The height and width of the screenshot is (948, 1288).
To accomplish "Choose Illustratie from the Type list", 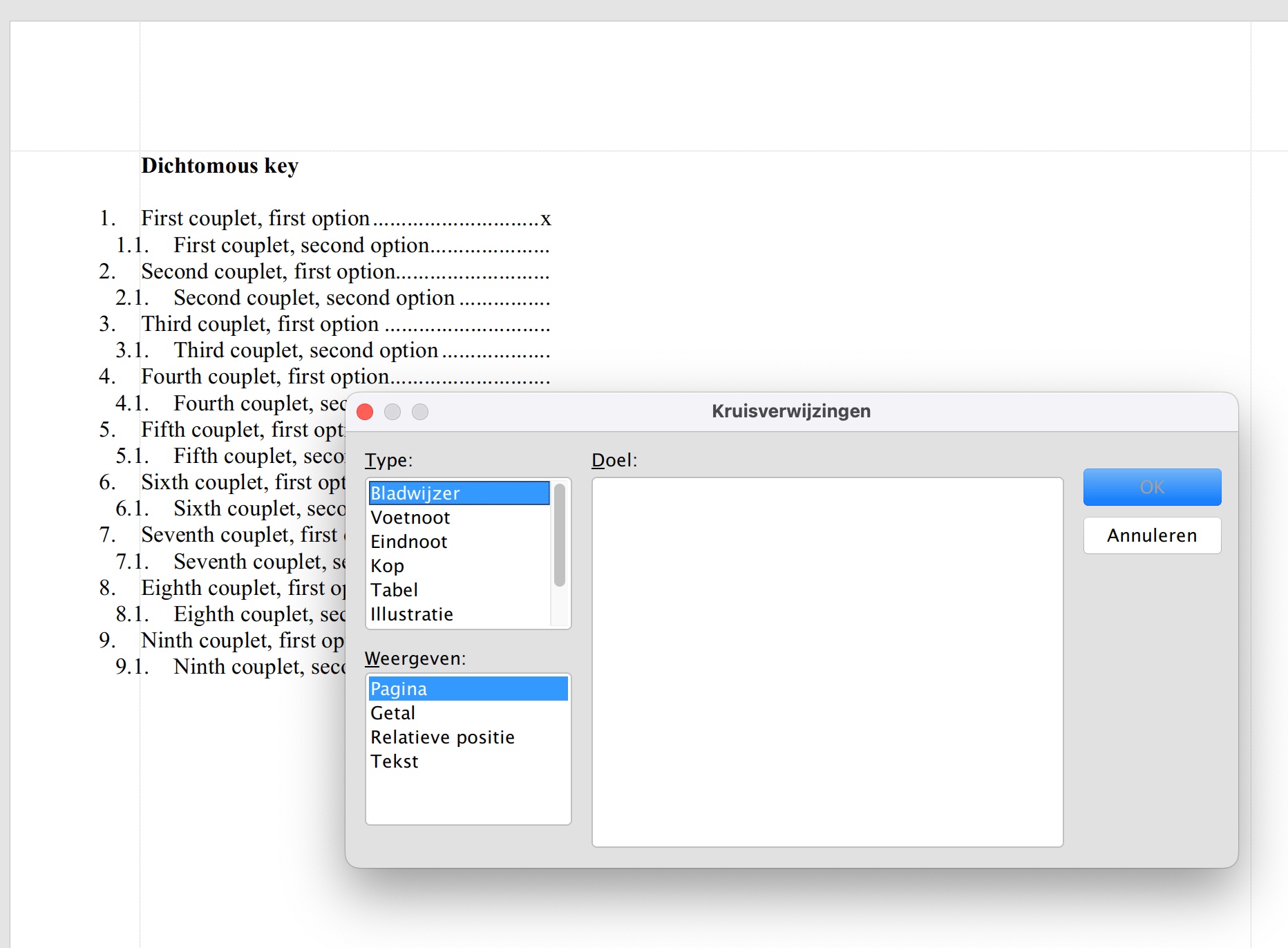I will [412, 614].
